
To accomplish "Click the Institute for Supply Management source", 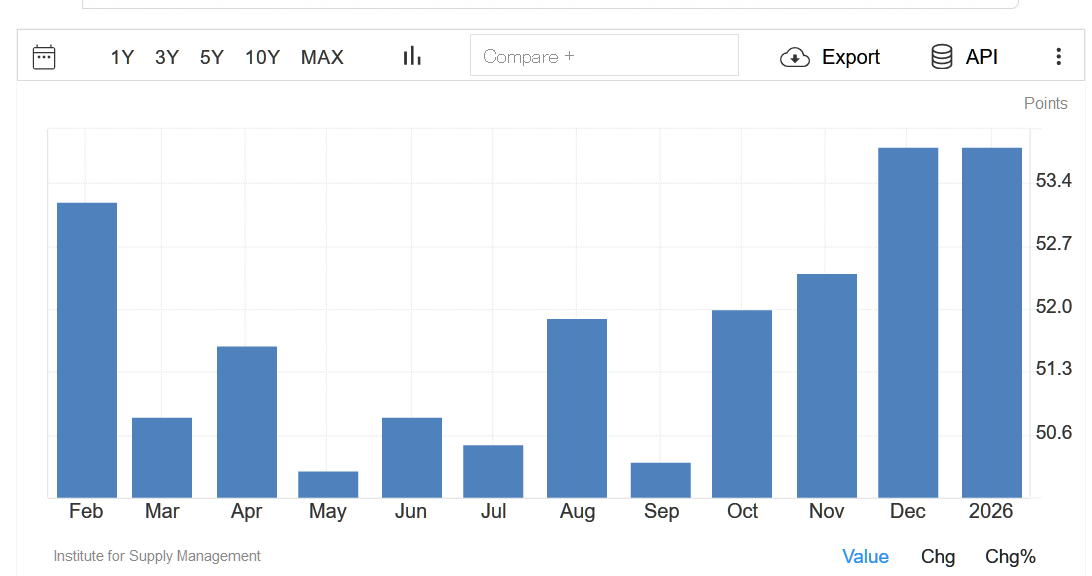I will click(x=157, y=556).
